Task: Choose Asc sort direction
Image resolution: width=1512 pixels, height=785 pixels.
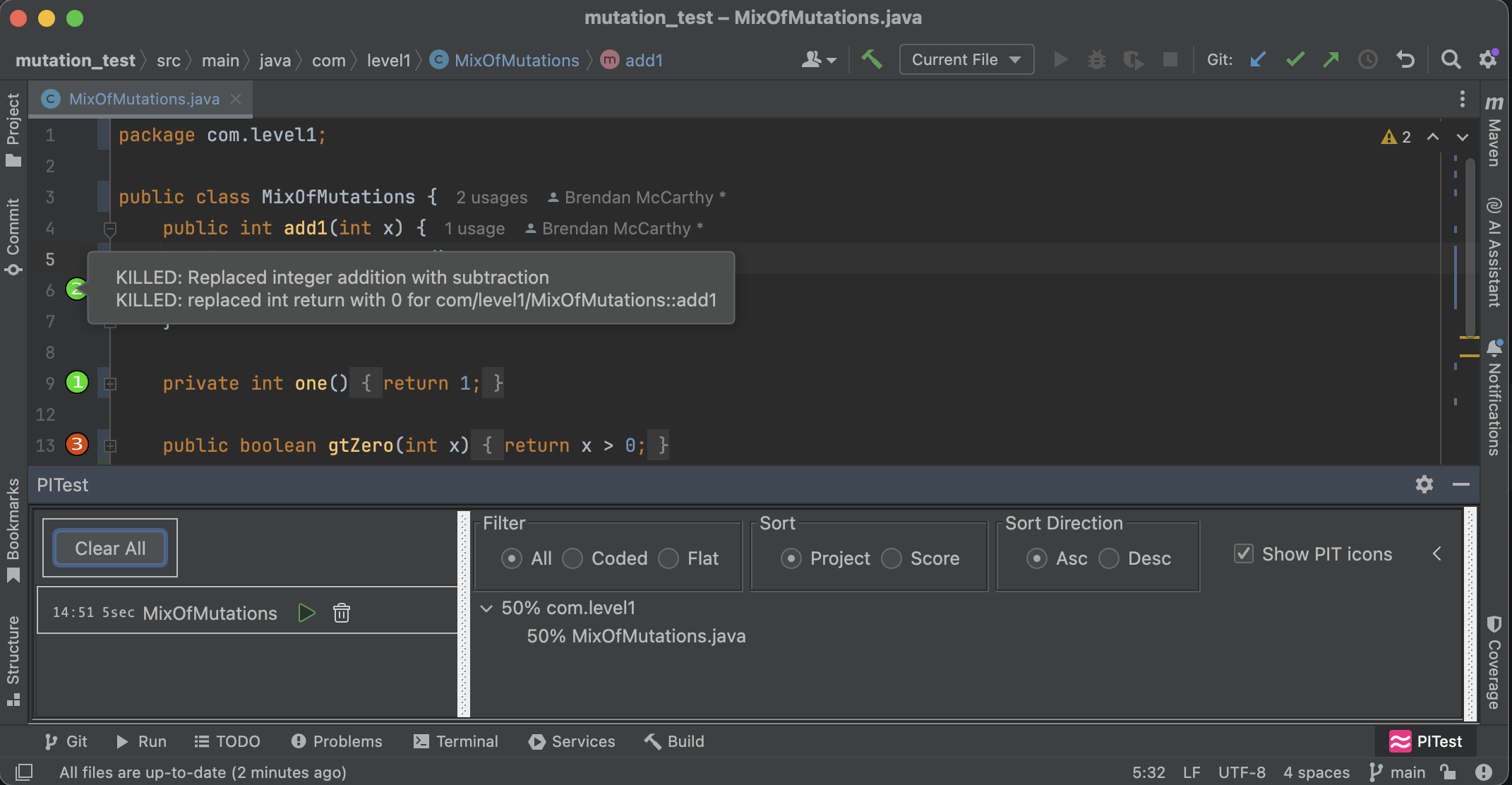Action: 1037,558
